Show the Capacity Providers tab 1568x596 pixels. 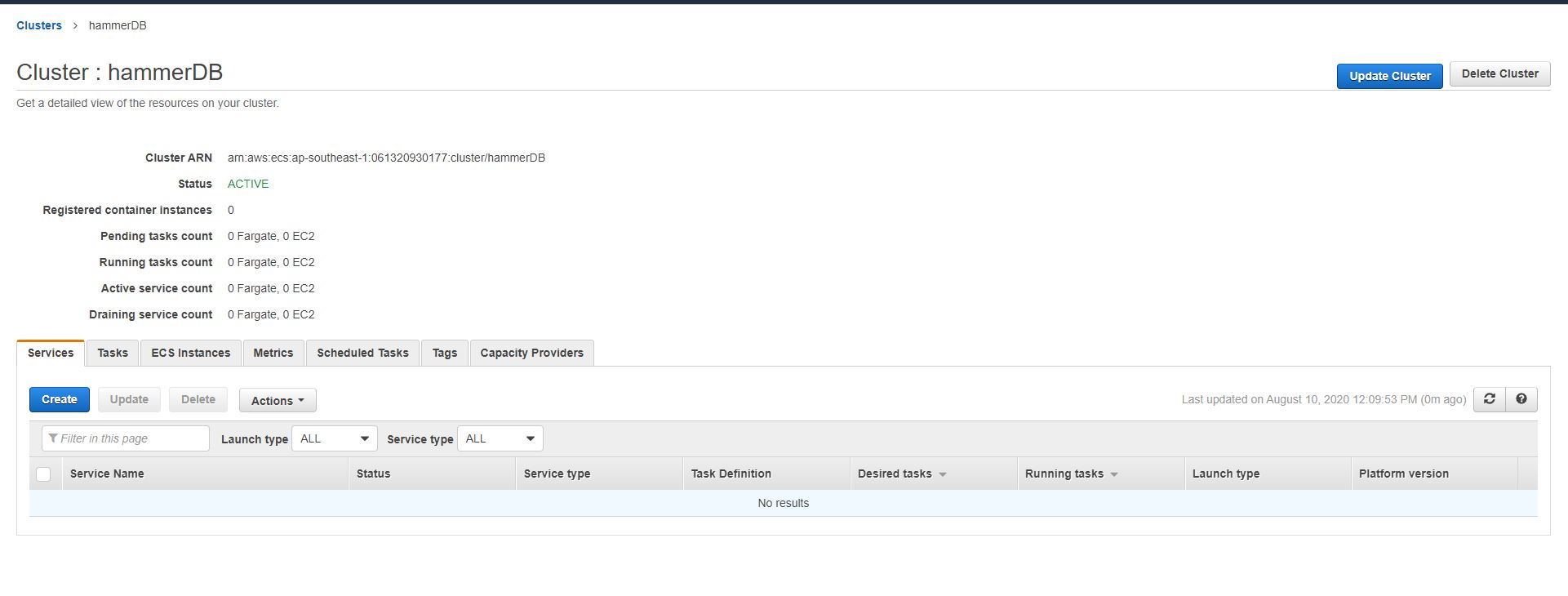(531, 353)
